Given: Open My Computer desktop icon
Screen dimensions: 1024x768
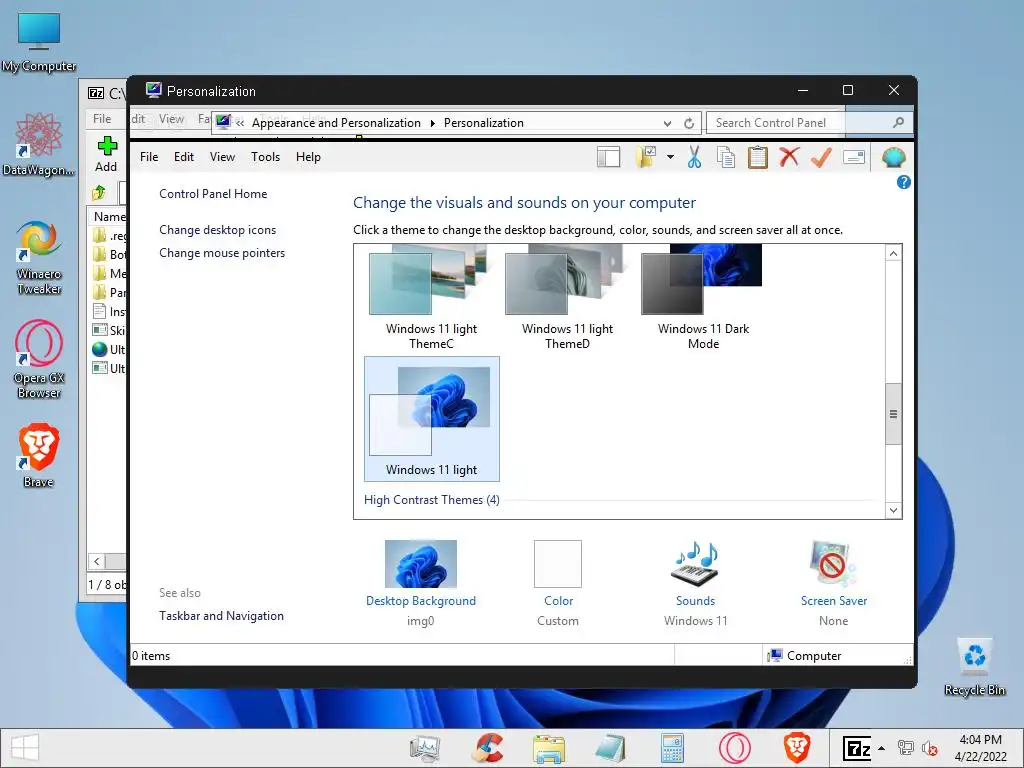Looking at the screenshot, I should [x=39, y=42].
